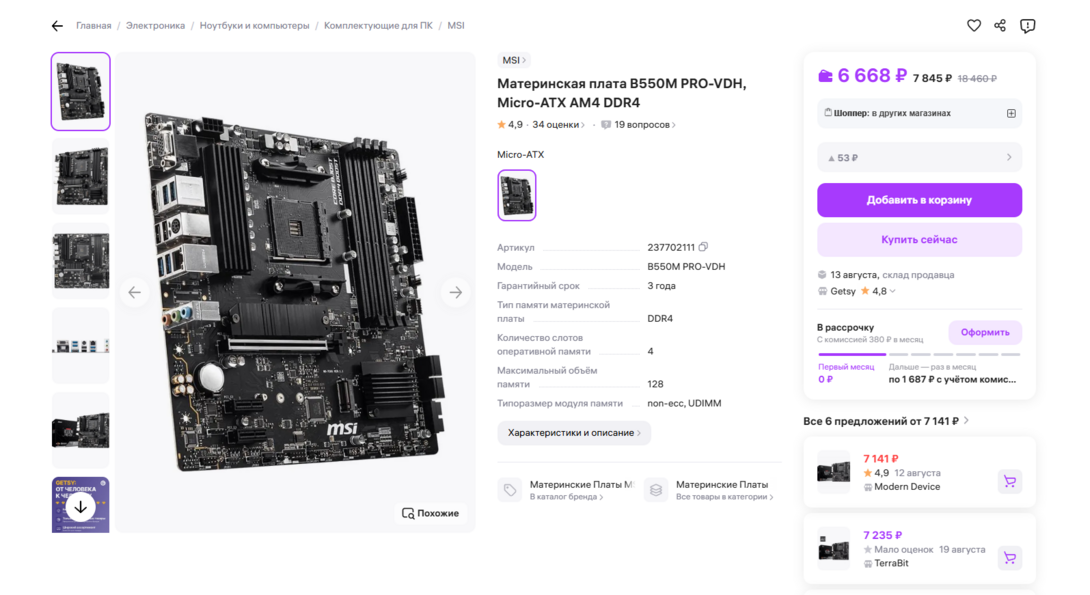Go to the previous product photo with the left arrow
Image resolution: width=1090 pixels, height=595 pixels.
point(134,293)
